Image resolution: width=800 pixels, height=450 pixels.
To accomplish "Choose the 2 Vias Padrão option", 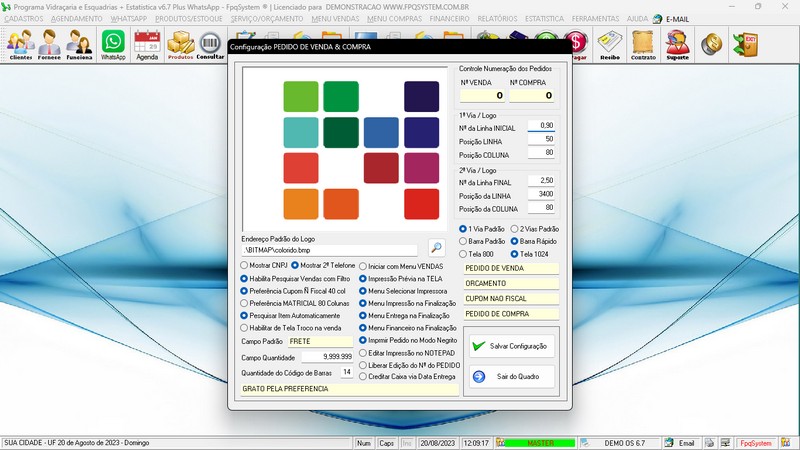I will 515,229.
